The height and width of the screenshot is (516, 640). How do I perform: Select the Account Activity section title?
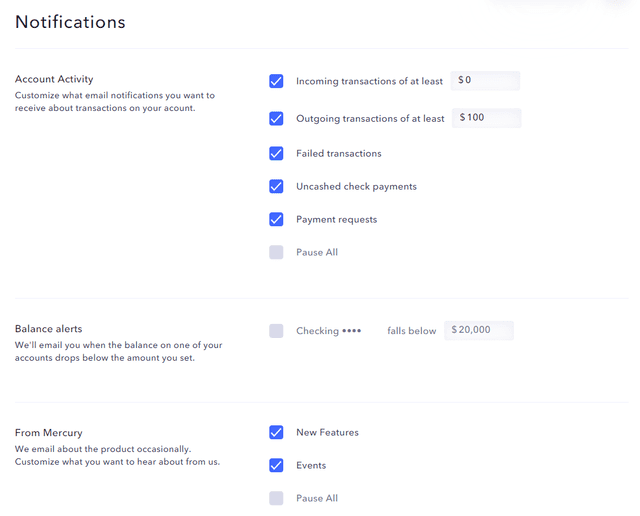click(x=54, y=79)
